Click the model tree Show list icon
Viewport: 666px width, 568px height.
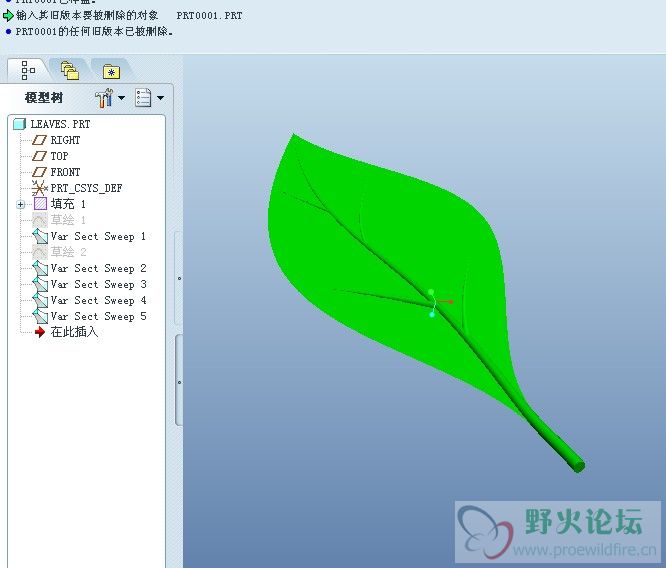point(143,98)
